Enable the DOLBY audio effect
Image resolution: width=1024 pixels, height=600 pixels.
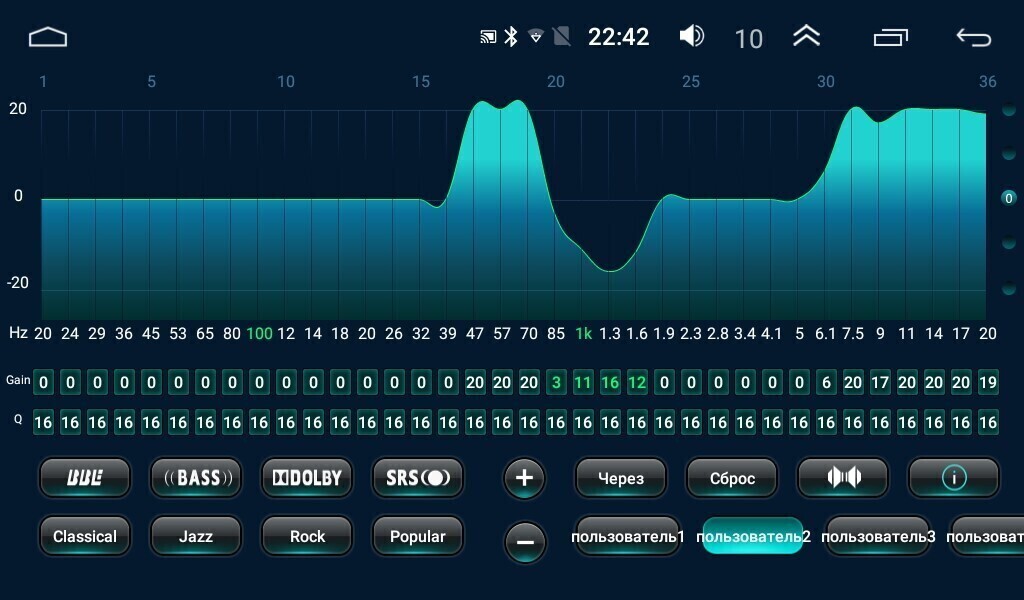307,478
